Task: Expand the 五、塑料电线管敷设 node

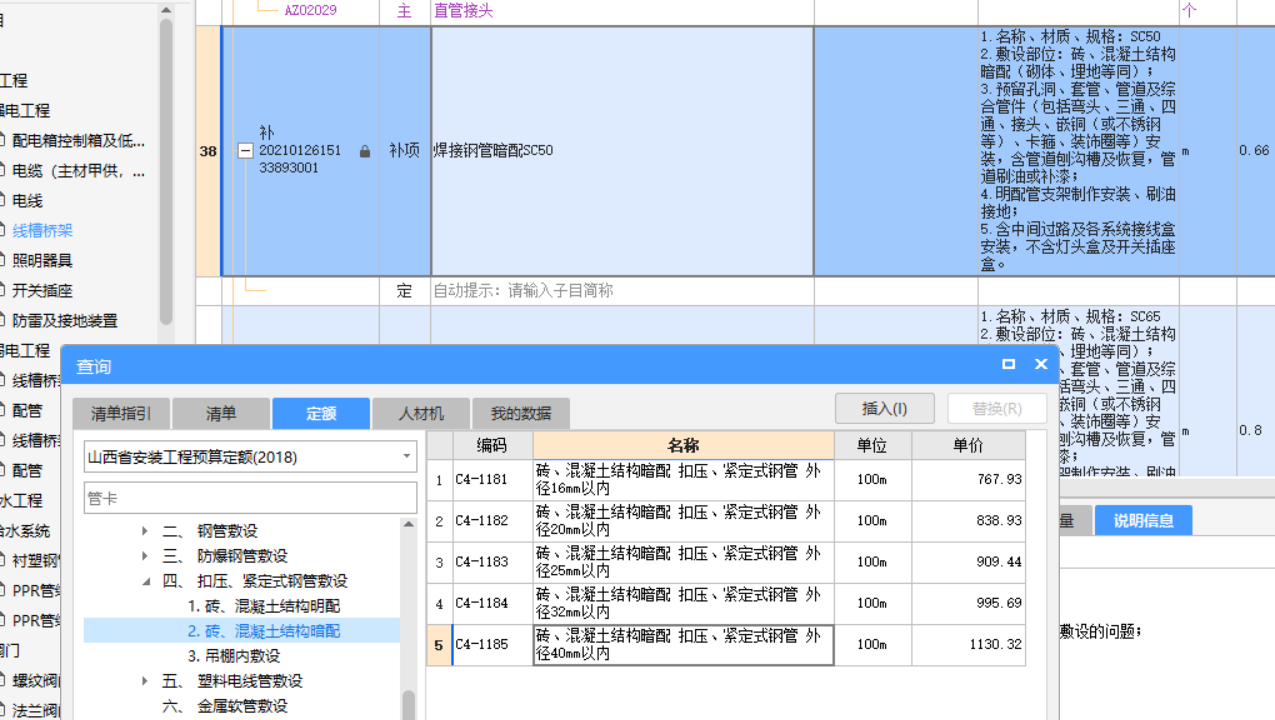Action: (144, 681)
